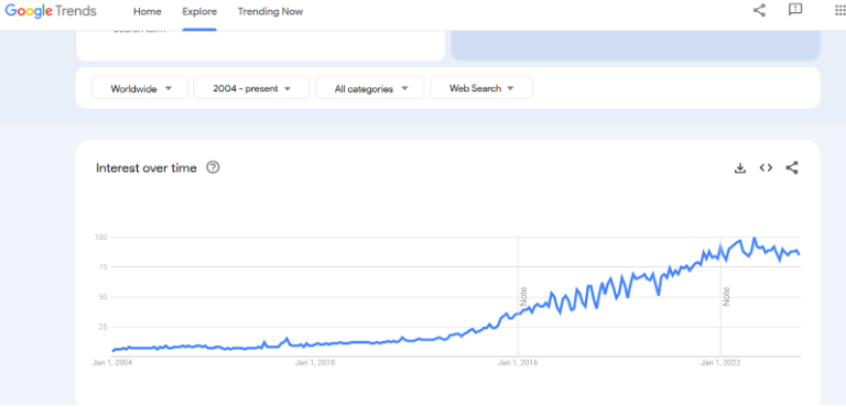The image size is (846, 407).
Task: Click the Note marker near 2016
Action: click(x=523, y=296)
